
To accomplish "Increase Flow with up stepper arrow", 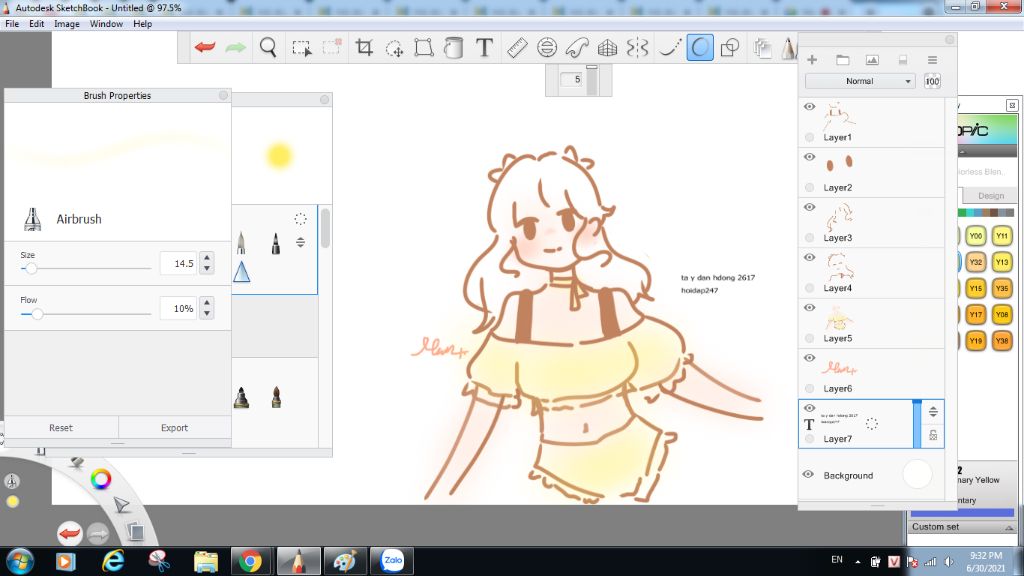I will coord(207,303).
